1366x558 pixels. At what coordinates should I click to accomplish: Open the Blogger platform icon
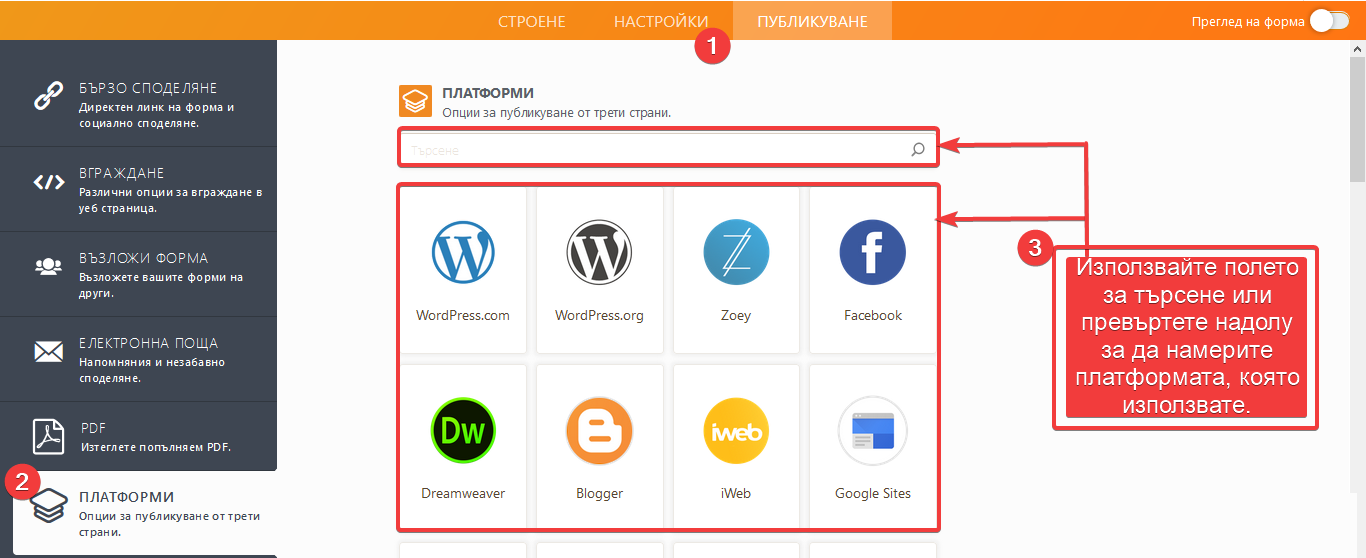[600, 430]
